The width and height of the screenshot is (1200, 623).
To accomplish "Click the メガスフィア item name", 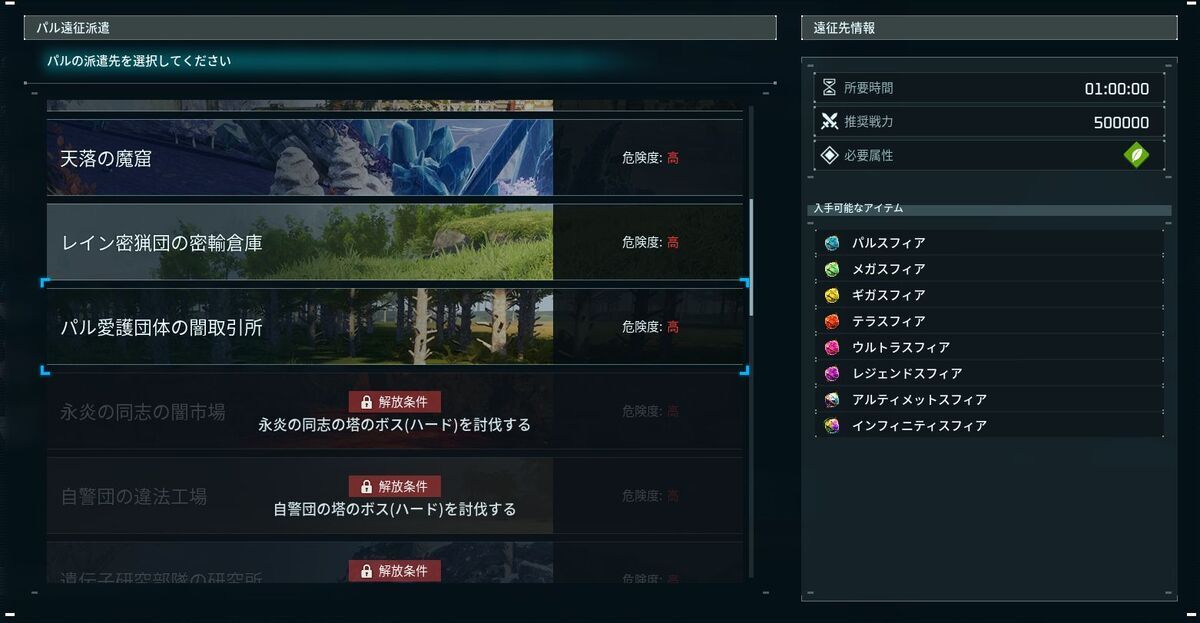I will coord(888,269).
